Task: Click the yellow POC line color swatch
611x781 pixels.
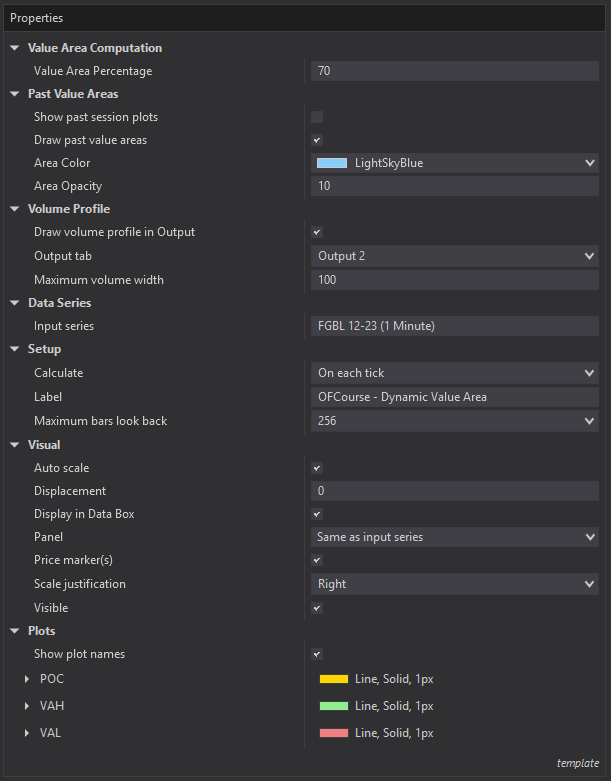Action: 334,679
